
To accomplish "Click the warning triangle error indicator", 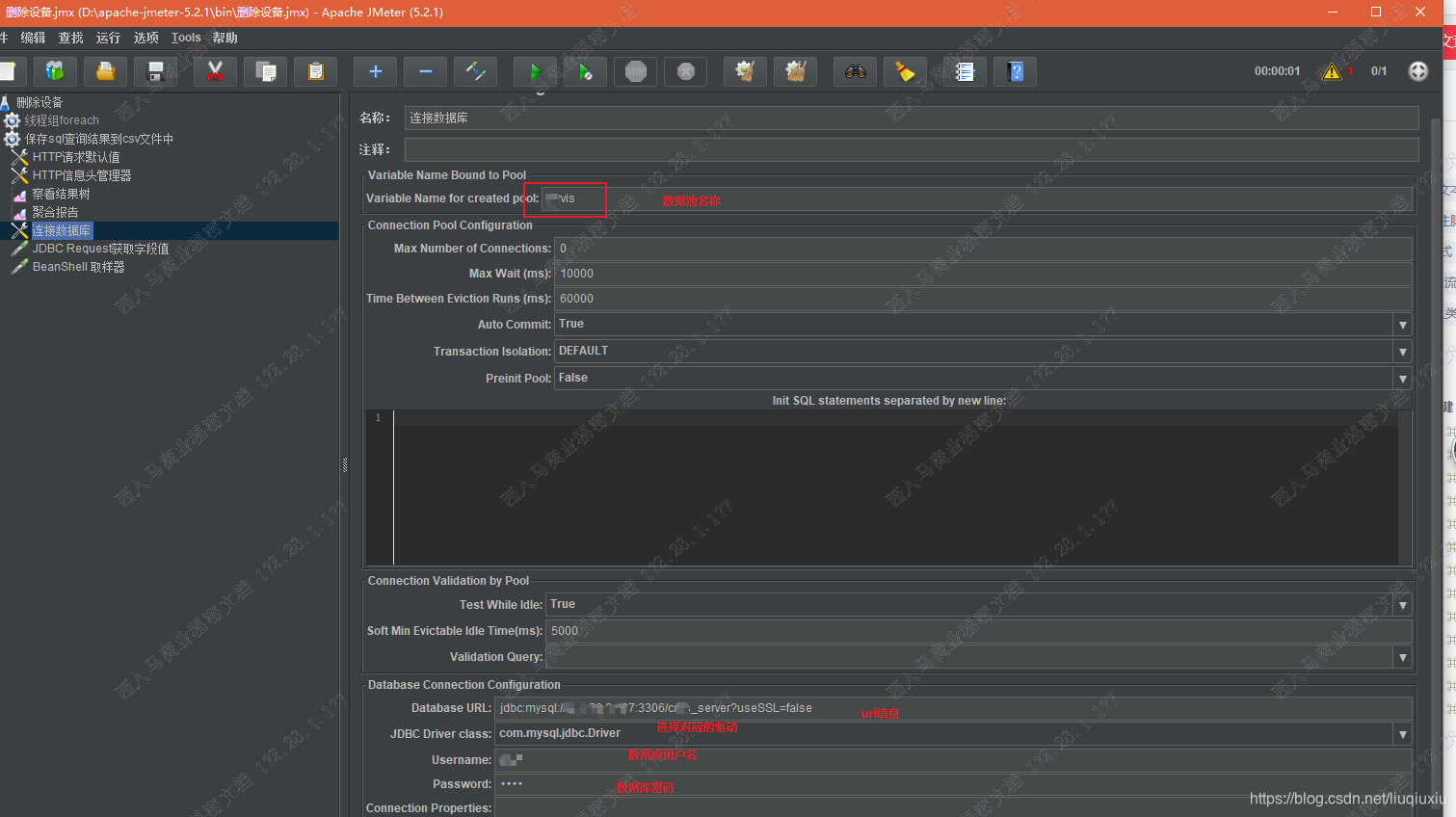I will click(x=1332, y=71).
